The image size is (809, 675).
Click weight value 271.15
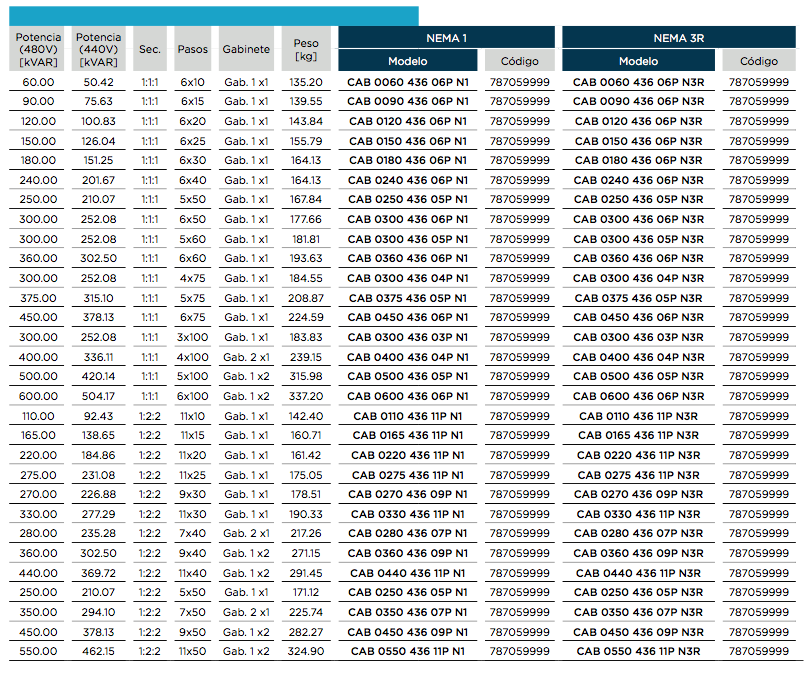click(306, 553)
